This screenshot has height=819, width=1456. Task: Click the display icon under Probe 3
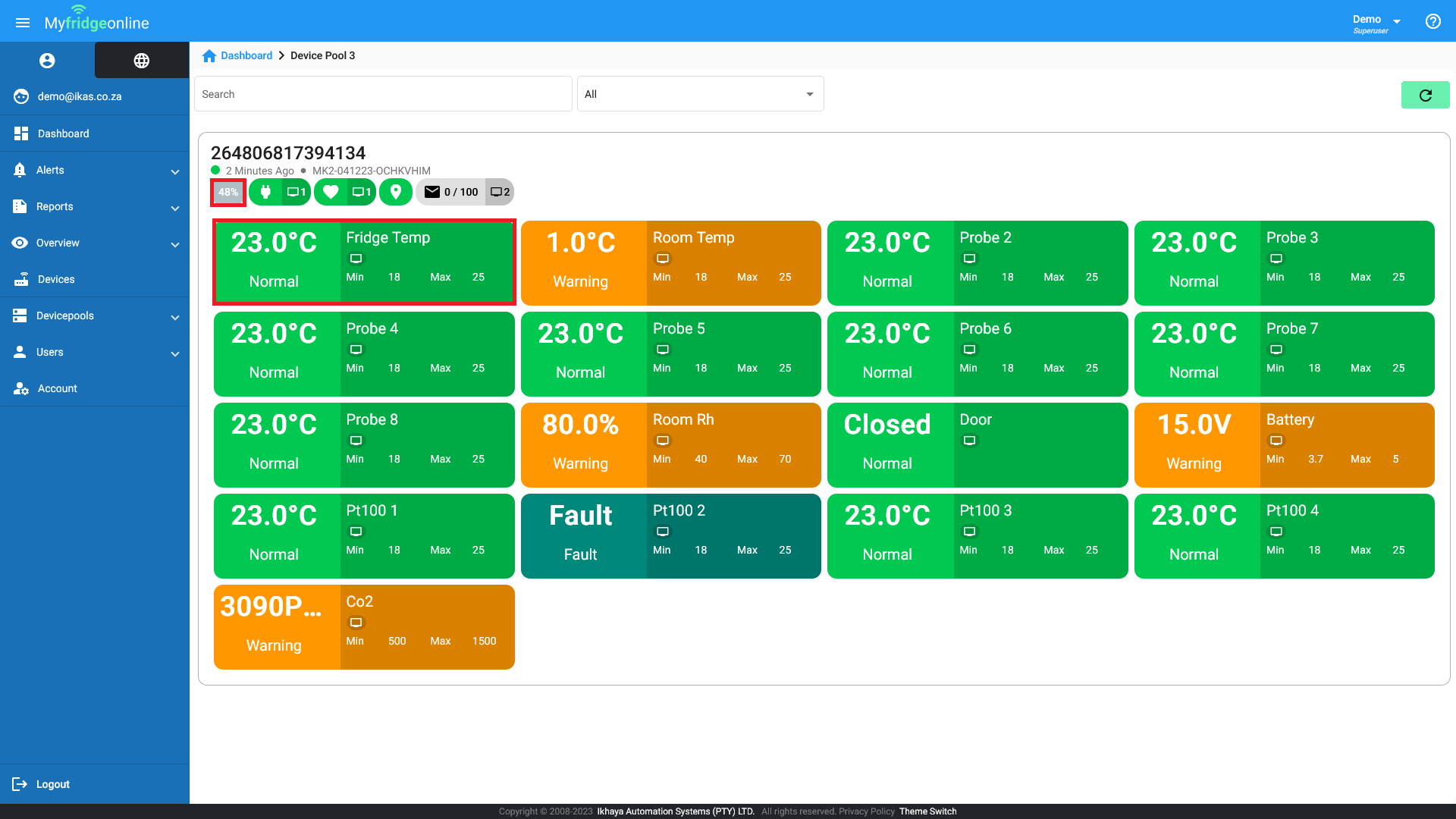(1276, 259)
